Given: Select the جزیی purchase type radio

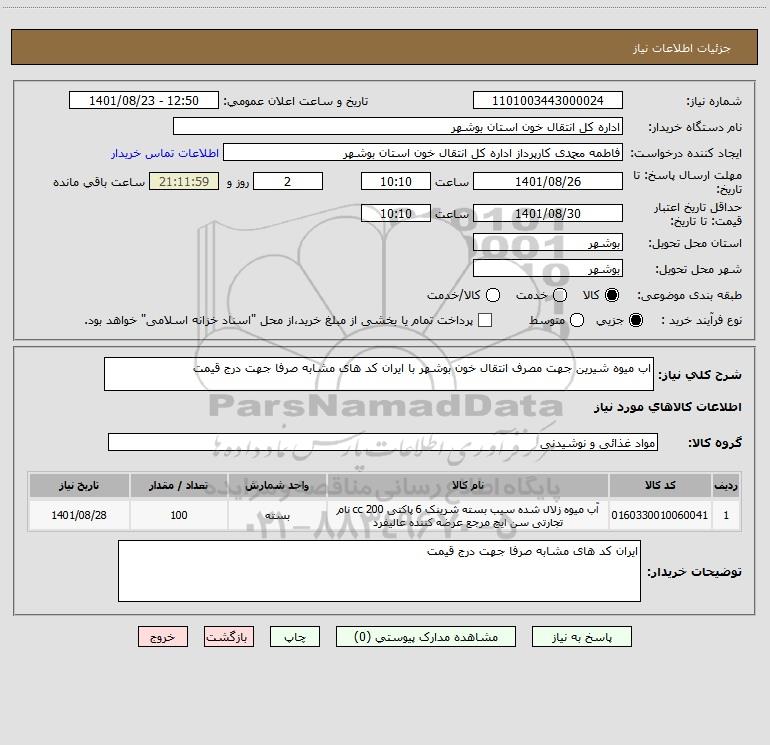Looking at the screenshot, I should (636, 320).
